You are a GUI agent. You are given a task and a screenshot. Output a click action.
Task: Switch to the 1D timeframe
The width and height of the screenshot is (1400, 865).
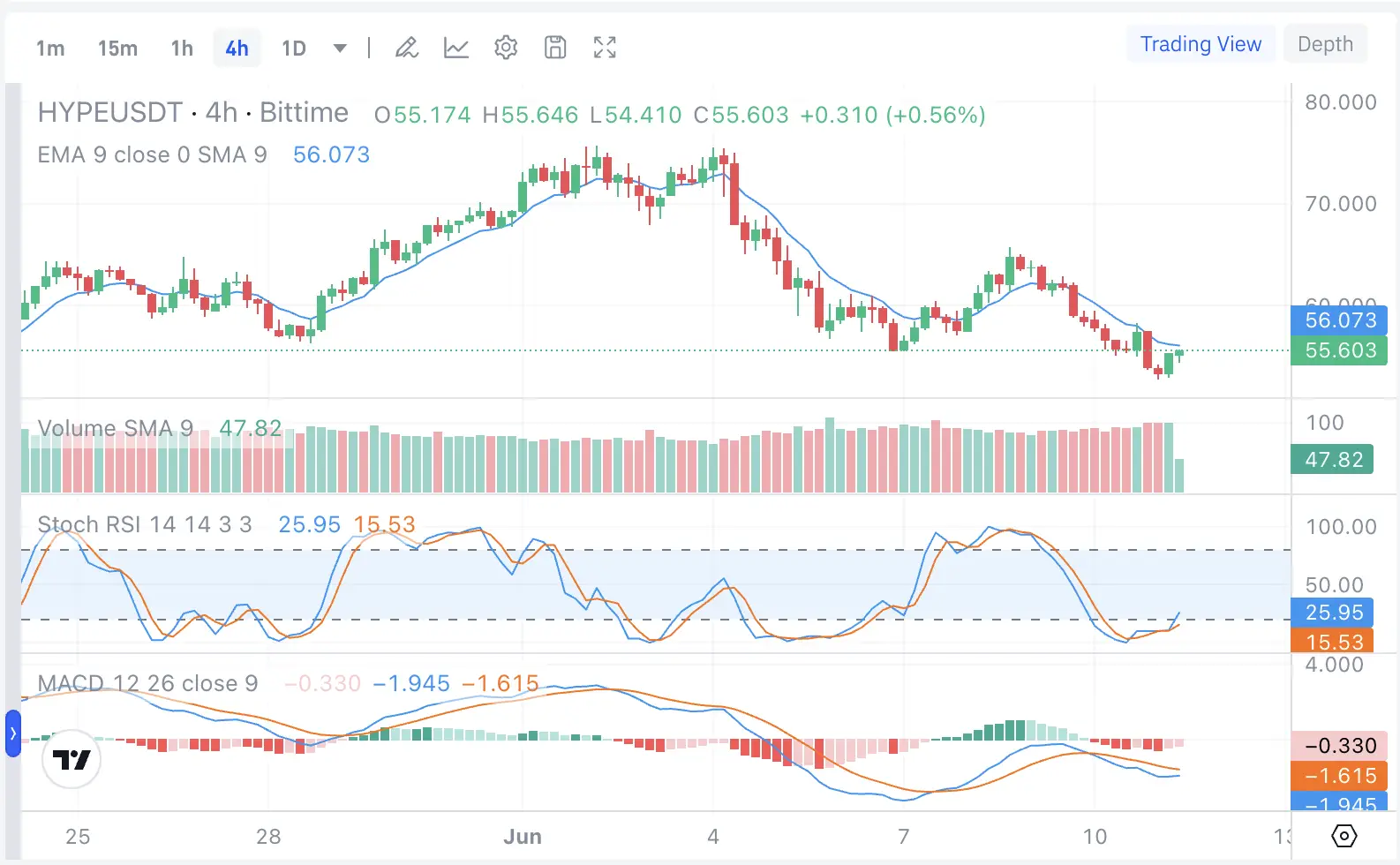pos(294,48)
